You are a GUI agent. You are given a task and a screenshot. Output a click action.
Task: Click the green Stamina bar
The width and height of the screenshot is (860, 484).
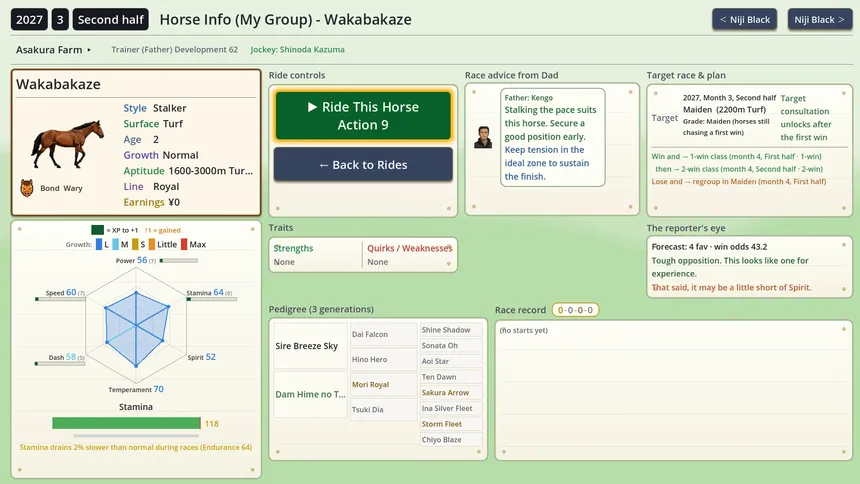(x=126, y=423)
